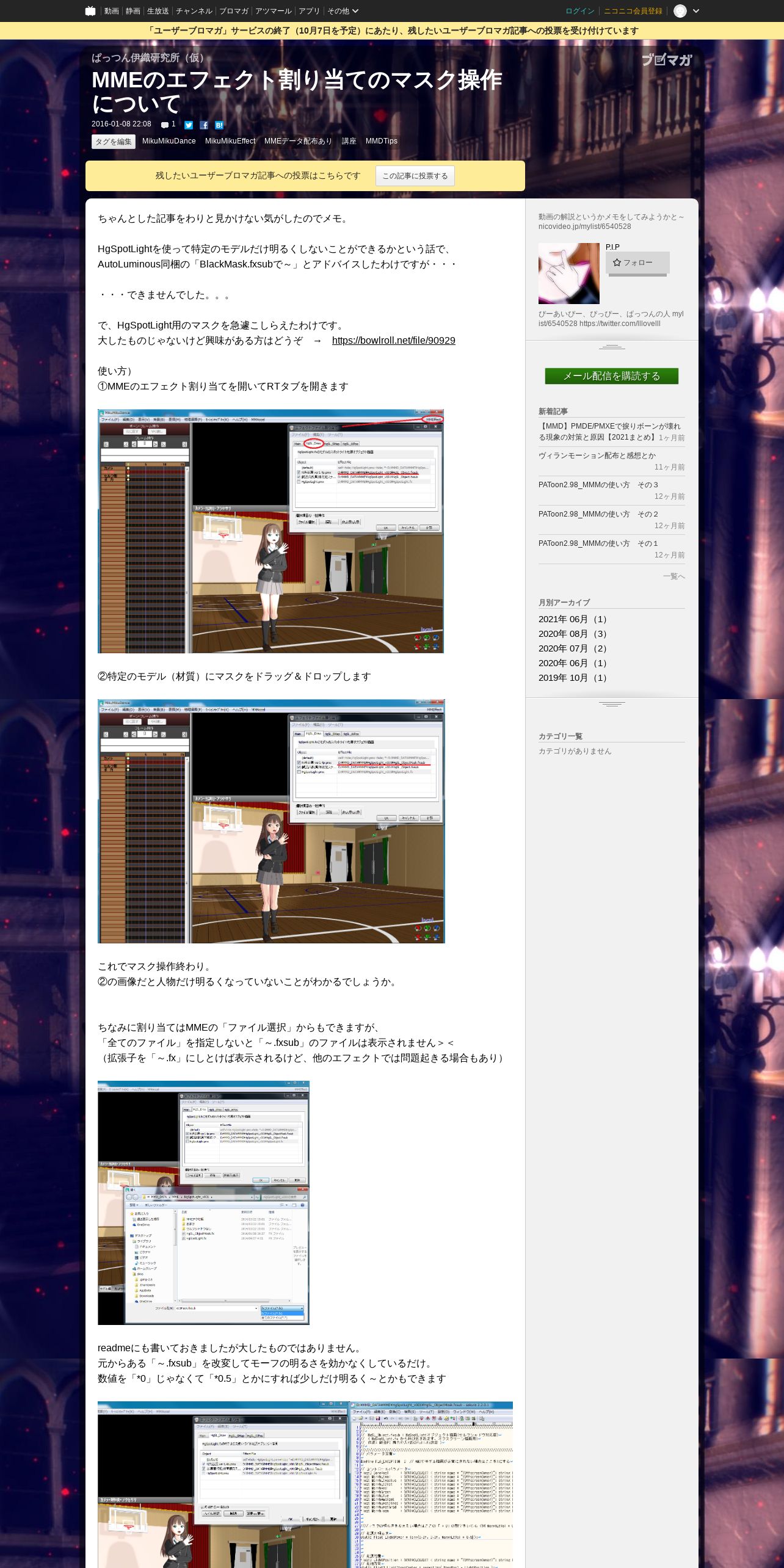Click the article title MMEのエフェクト割り当てのマスク操作について
784x1568 pixels.
pyautogui.click(x=297, y=92)
